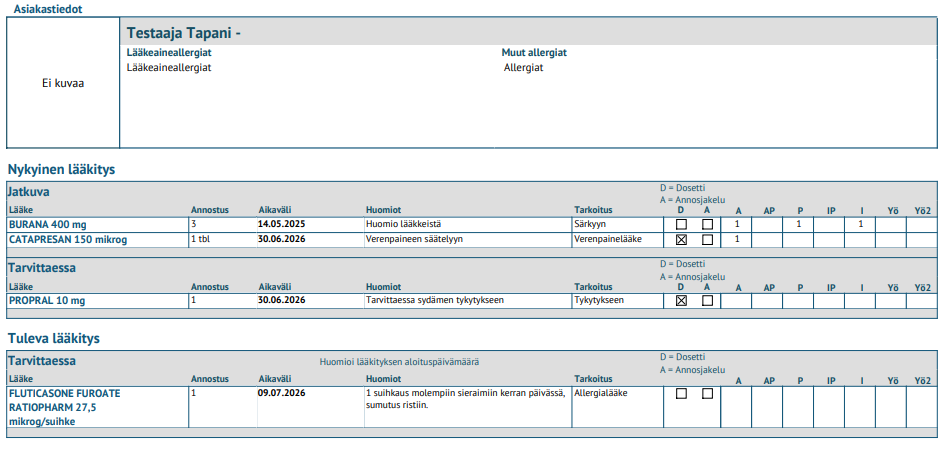Open the CATAPRESAN 150 mikrog medication
Viewport: 946px width, 451px height.
pos(68,239)
